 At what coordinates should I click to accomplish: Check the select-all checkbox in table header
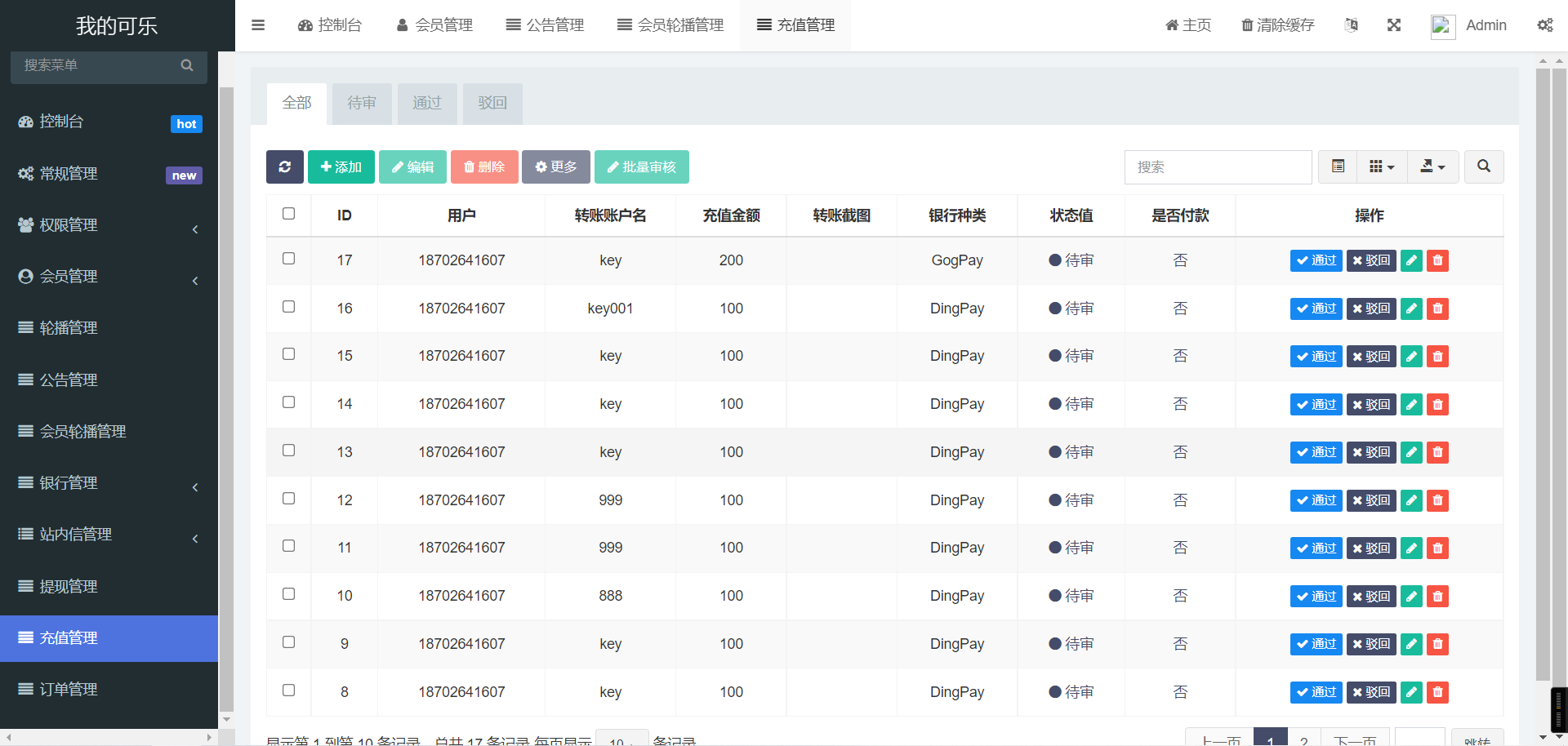tap(288, 214)
